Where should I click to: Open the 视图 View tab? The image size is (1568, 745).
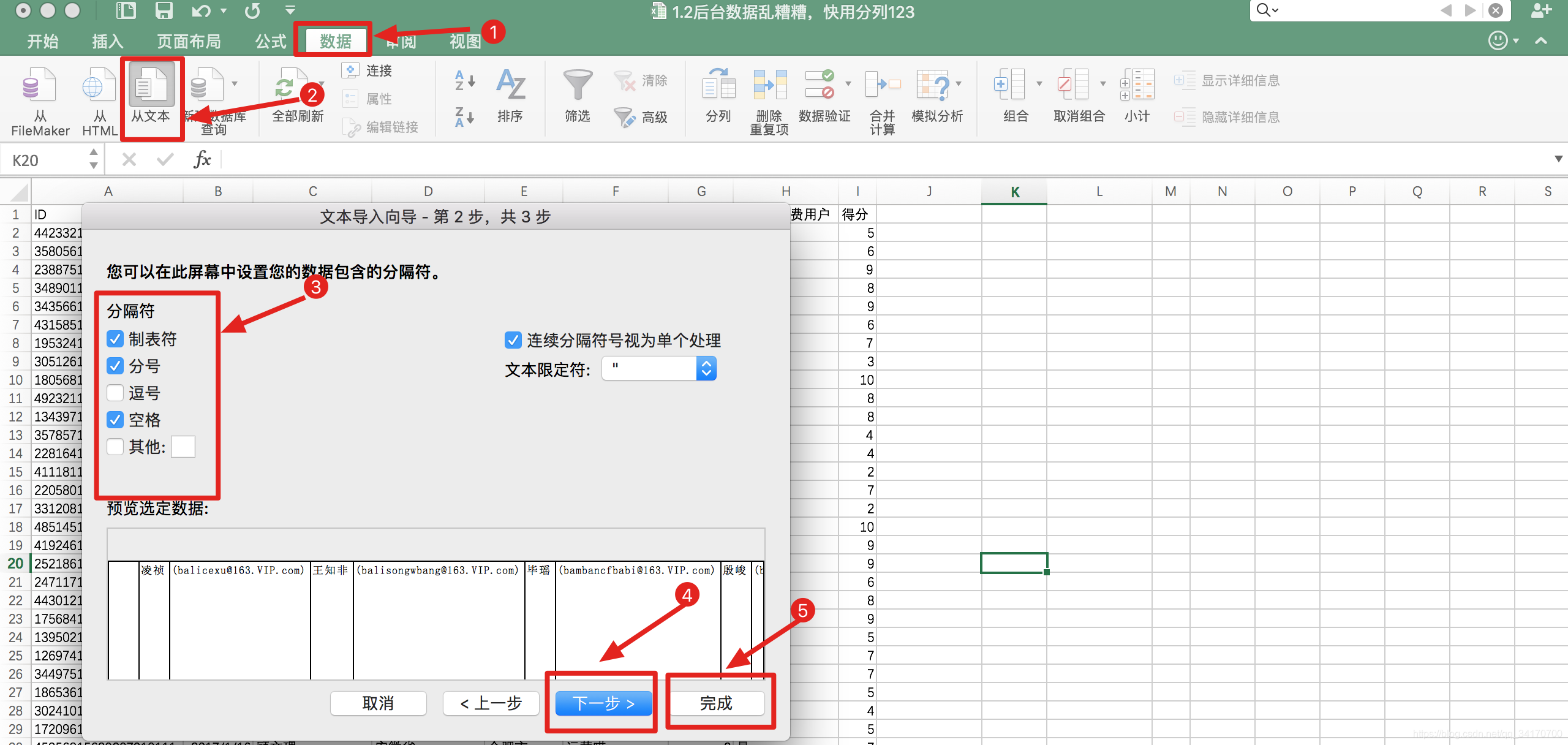pos(466,41)
